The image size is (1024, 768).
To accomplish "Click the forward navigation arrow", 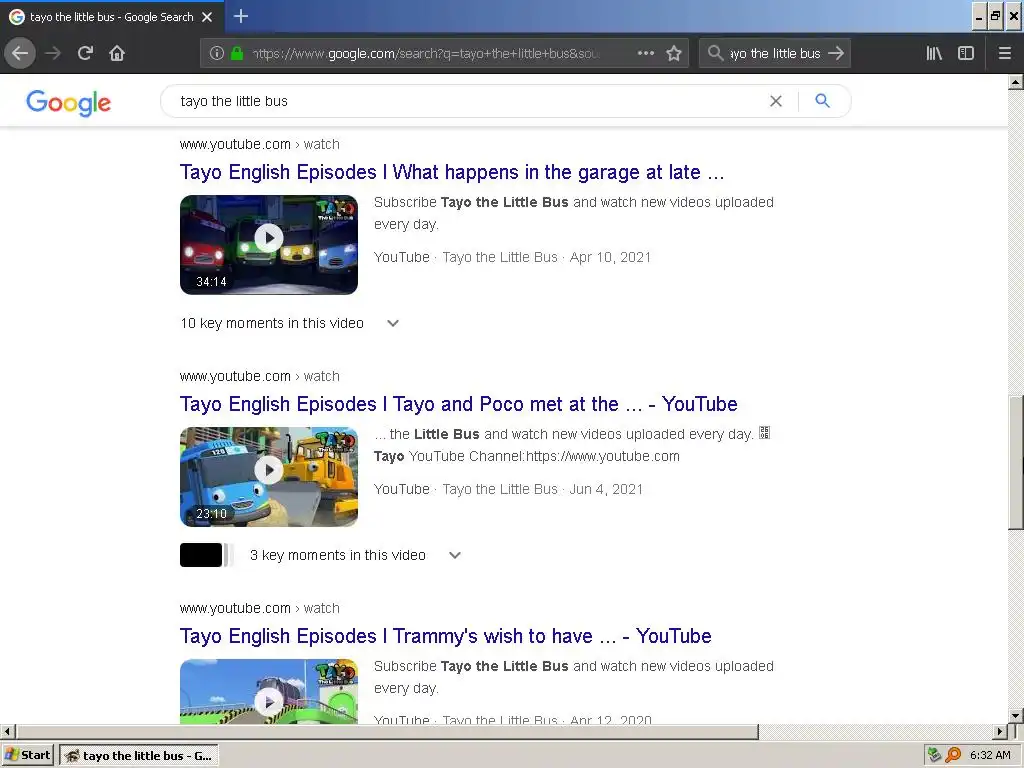I will click(x=53, y=53).
